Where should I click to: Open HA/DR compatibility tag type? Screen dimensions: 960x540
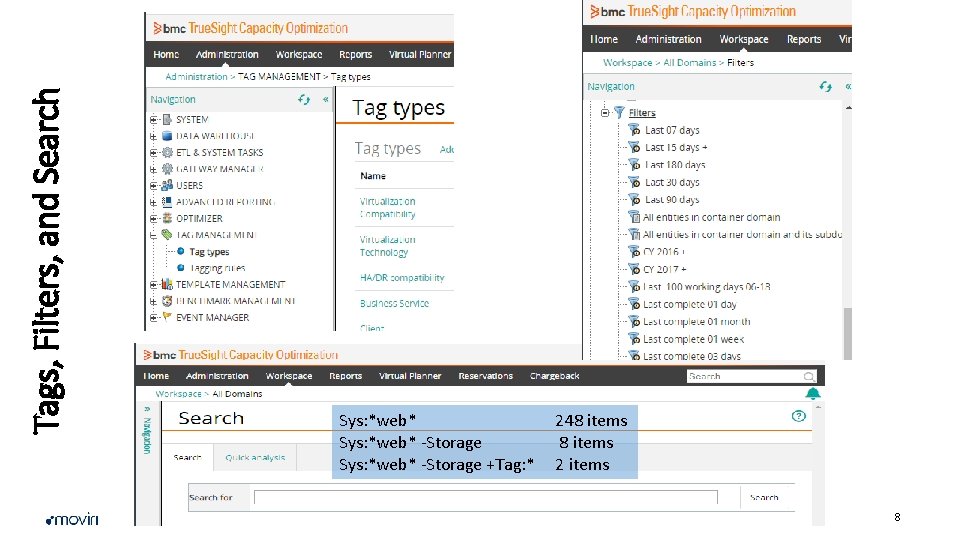(402, 277)
